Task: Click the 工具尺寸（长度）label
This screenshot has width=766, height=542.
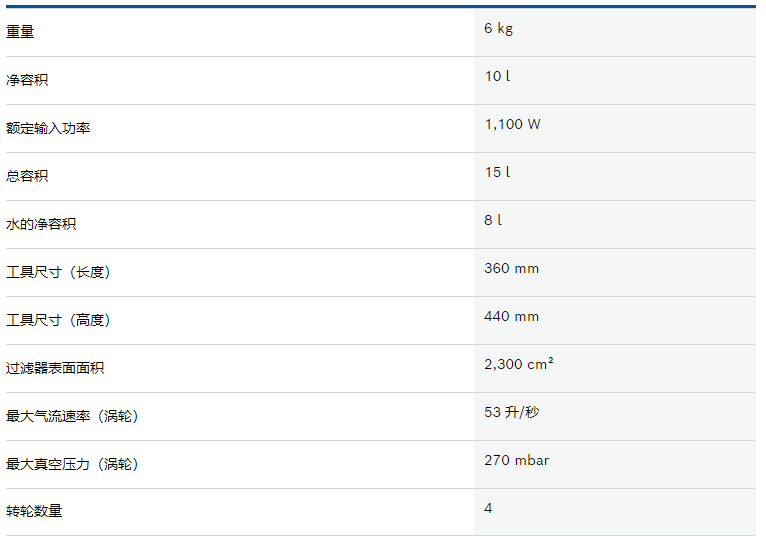Action: (59, 272)
